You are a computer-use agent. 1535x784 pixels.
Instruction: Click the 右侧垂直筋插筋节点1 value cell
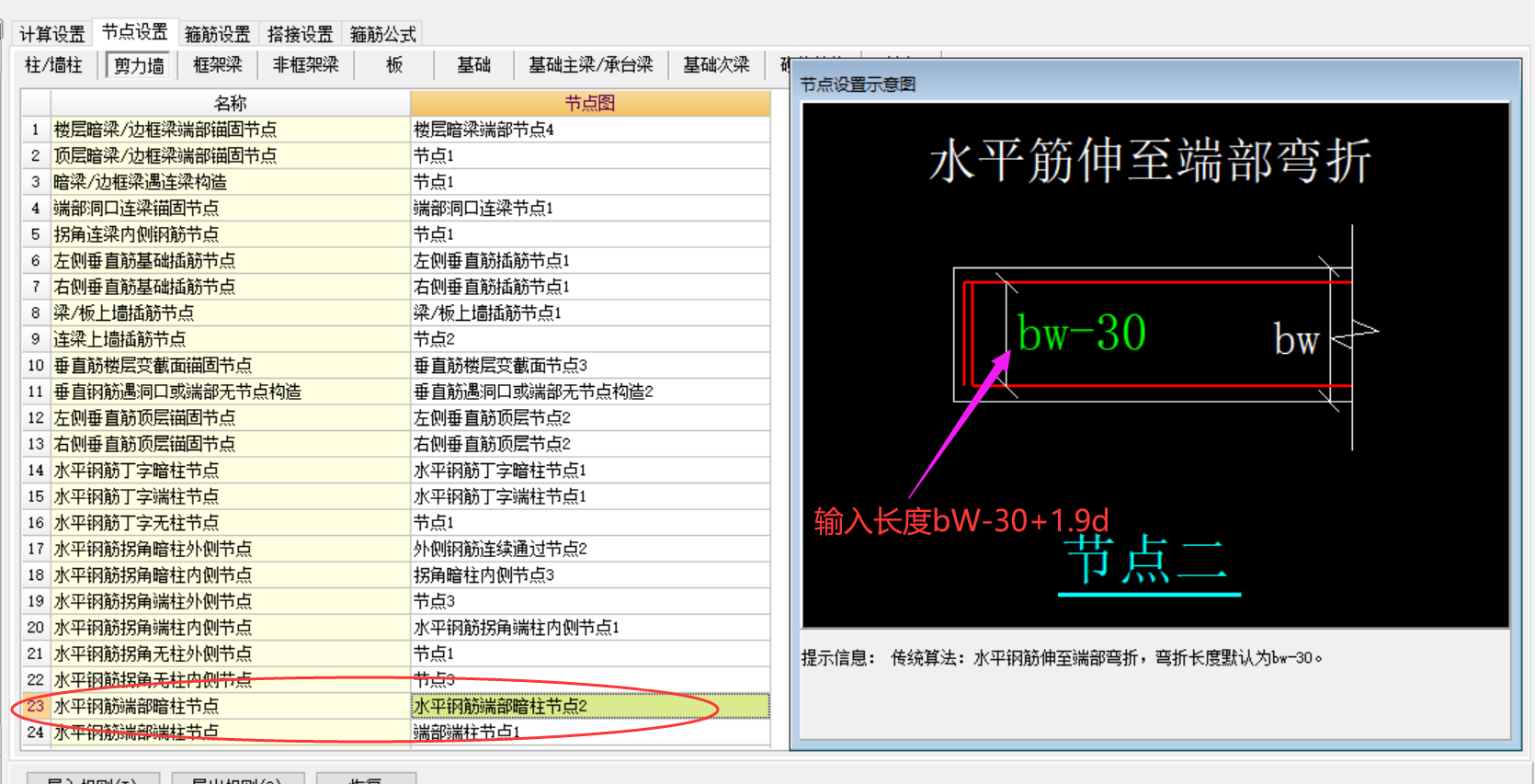tap(590, 287)
